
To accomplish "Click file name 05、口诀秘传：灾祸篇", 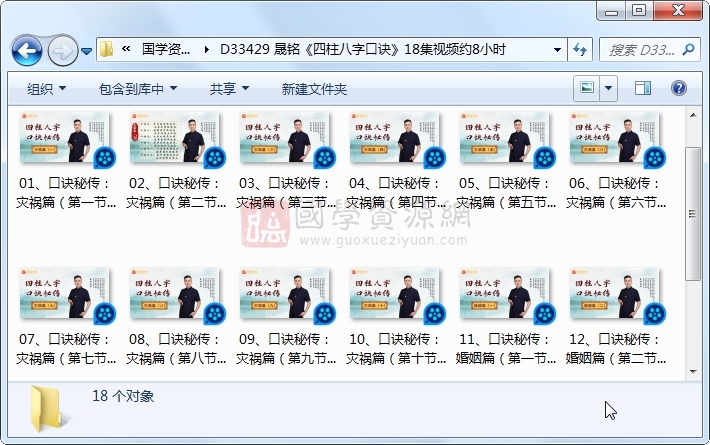I will pos(506,192).
